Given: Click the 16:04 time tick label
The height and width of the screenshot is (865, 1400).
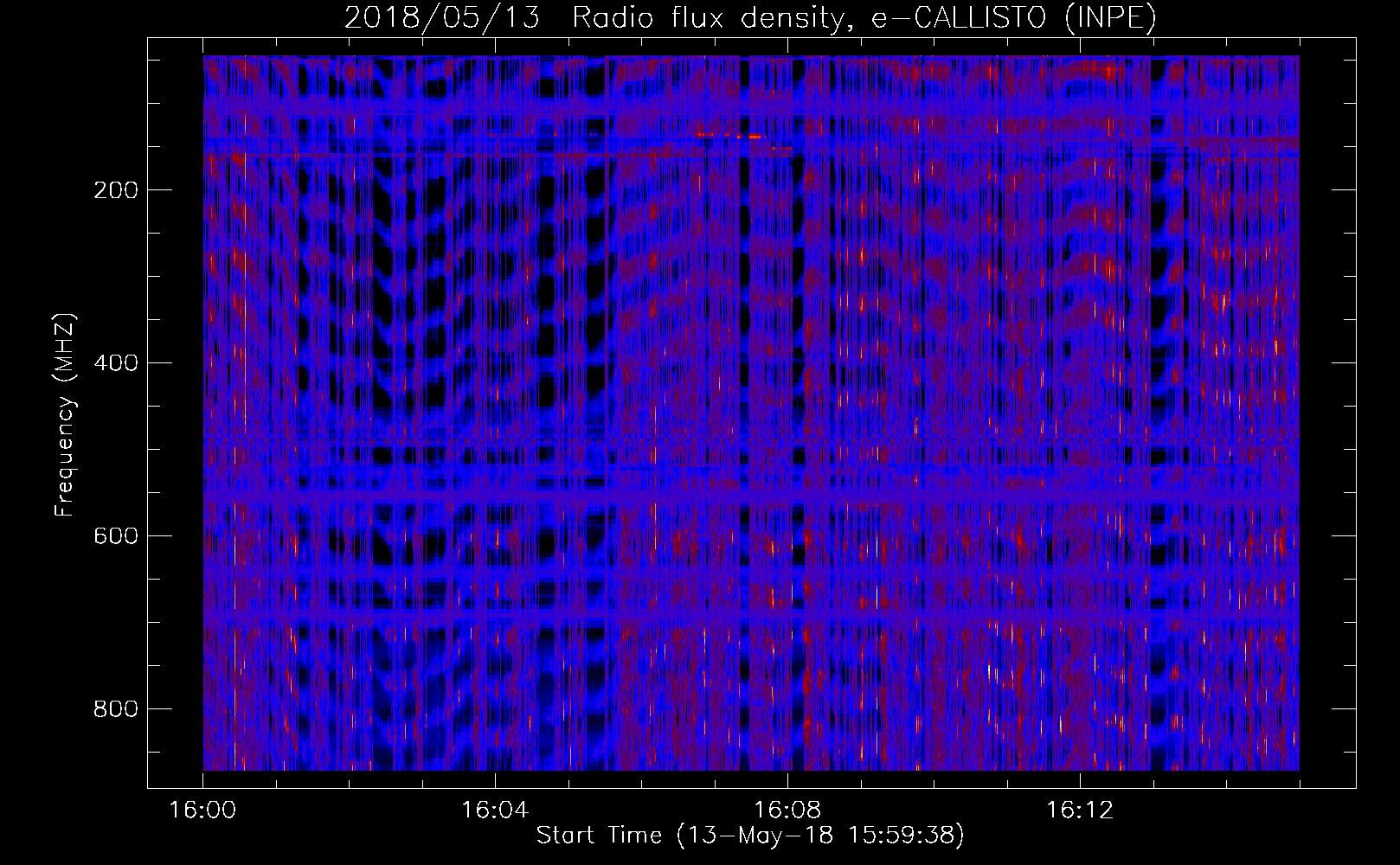Looking at the screenshot, I should pyautogui.click(x=495, y=811).
